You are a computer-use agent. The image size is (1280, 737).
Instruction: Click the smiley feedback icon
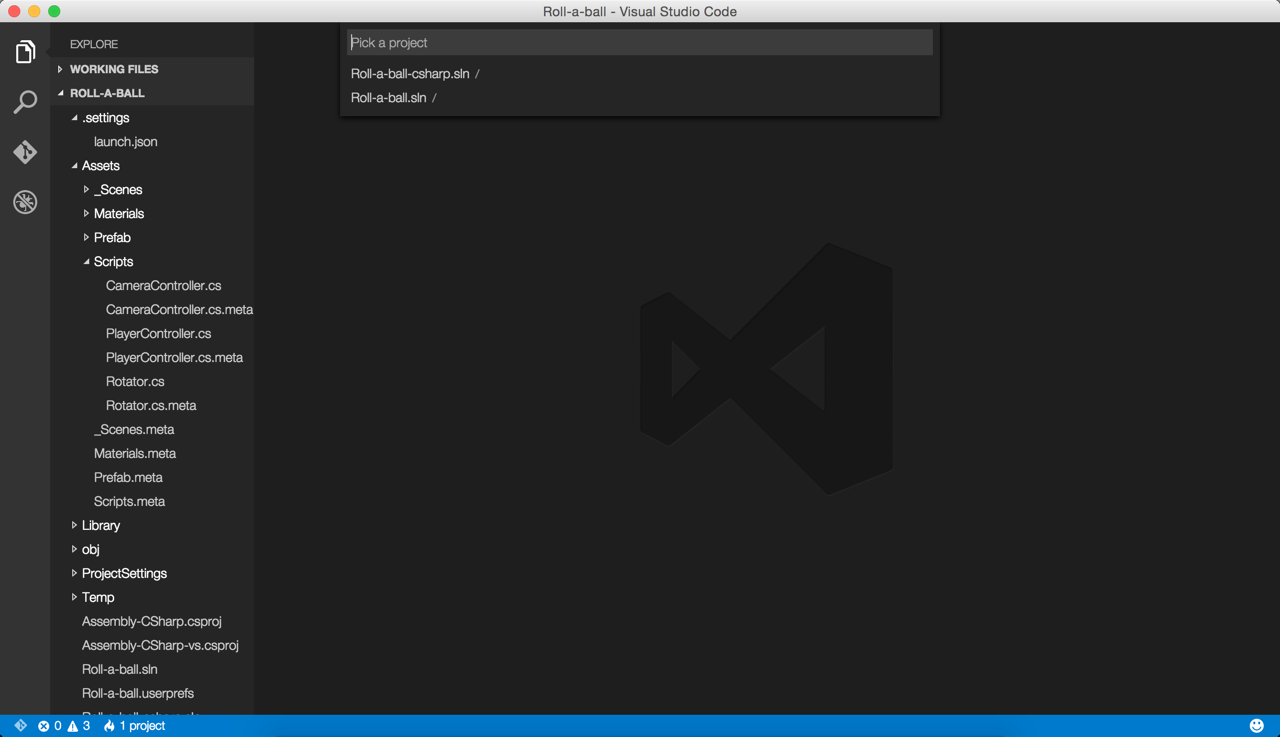coord(1257,726)
